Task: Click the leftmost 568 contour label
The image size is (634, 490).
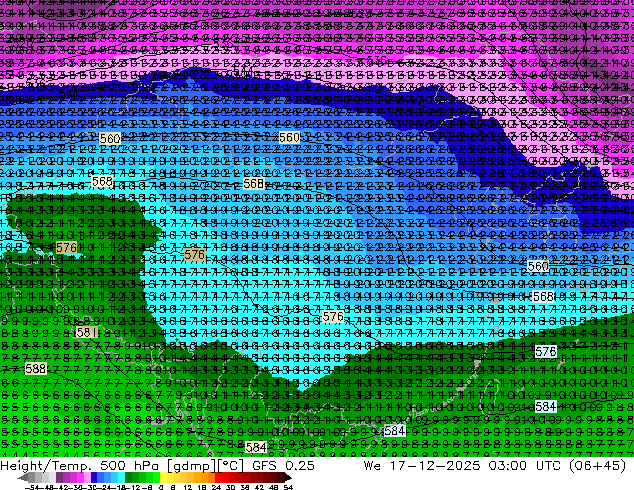Action: coord(102,182)
